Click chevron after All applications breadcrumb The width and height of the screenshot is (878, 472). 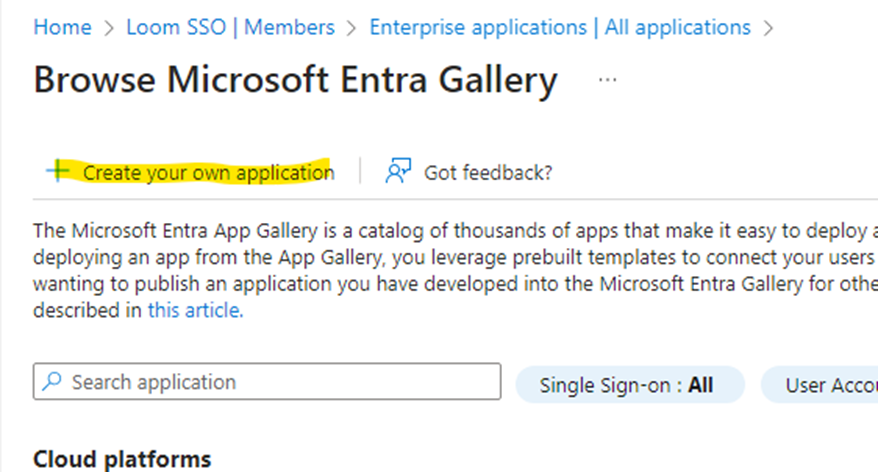coord(769,28)
